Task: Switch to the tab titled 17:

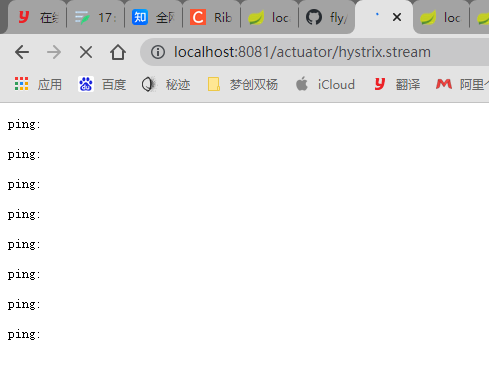Action: pyautogui.click(x=96, y=17)
